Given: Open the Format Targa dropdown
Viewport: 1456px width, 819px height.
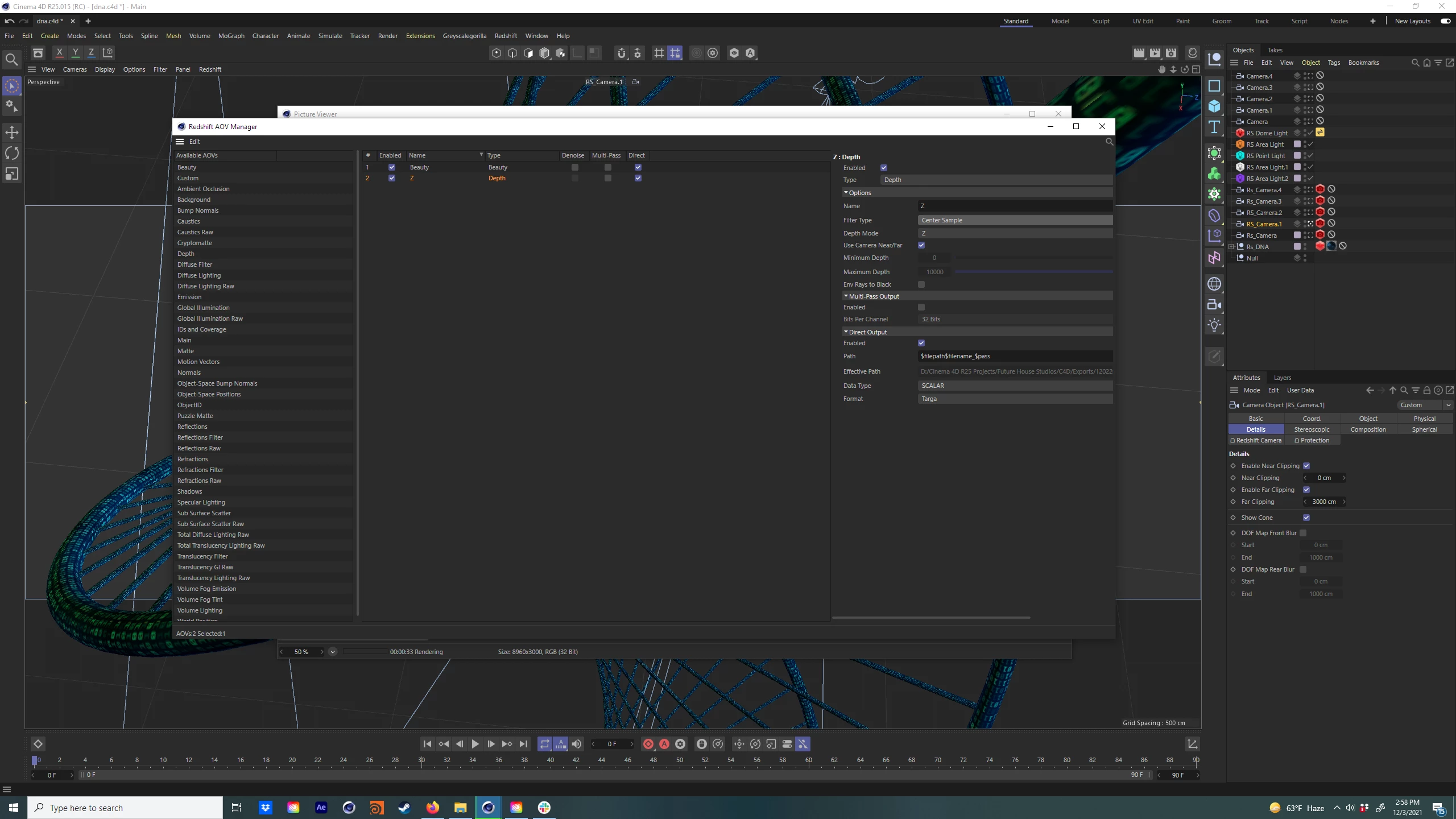Looking at the screenshot, I should (1015, 399).
